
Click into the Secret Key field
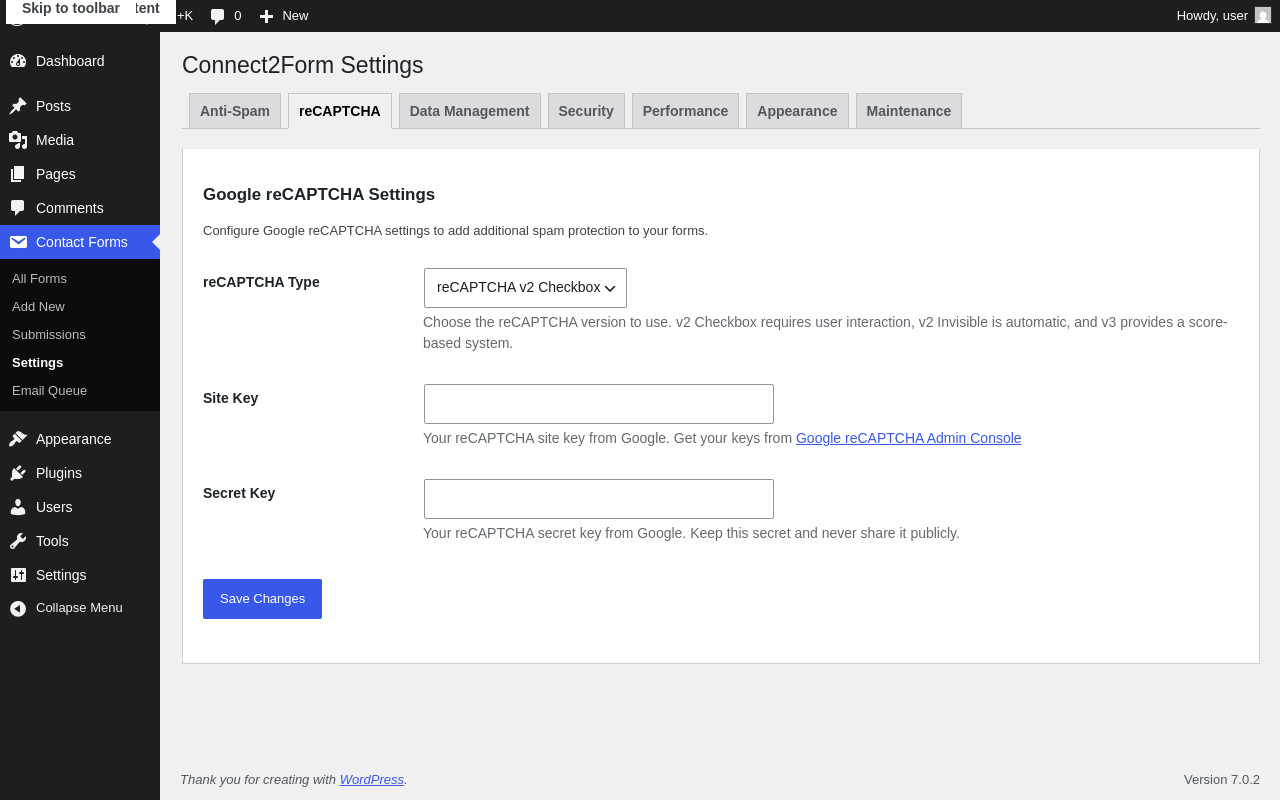599,499
